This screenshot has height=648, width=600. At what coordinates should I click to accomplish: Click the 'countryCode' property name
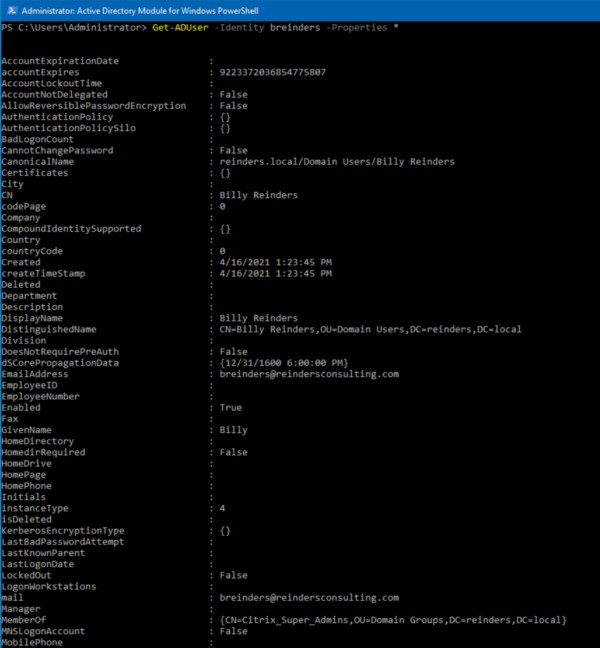point(32,251)
